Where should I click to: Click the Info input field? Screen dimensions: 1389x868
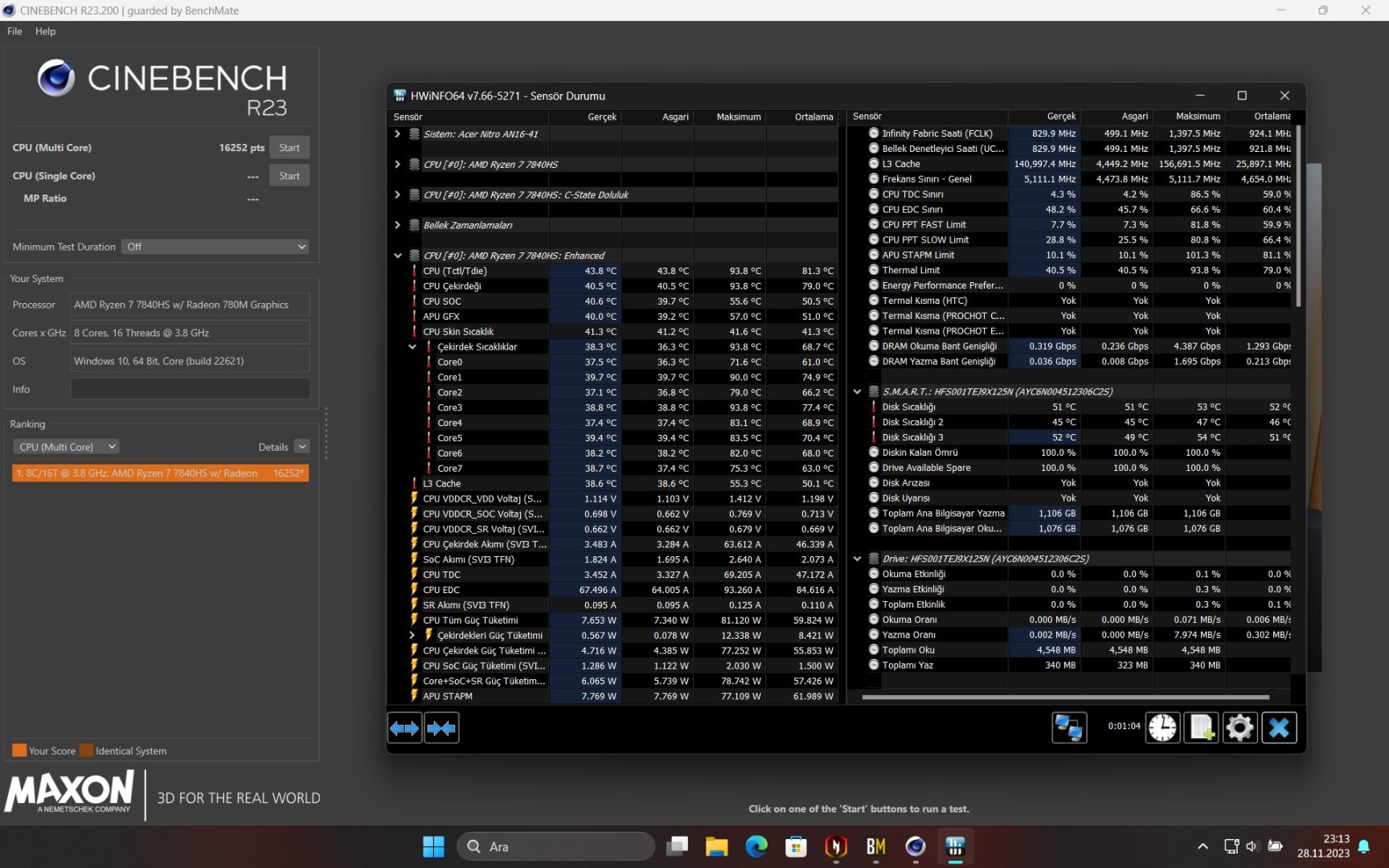tap(191, 389)
